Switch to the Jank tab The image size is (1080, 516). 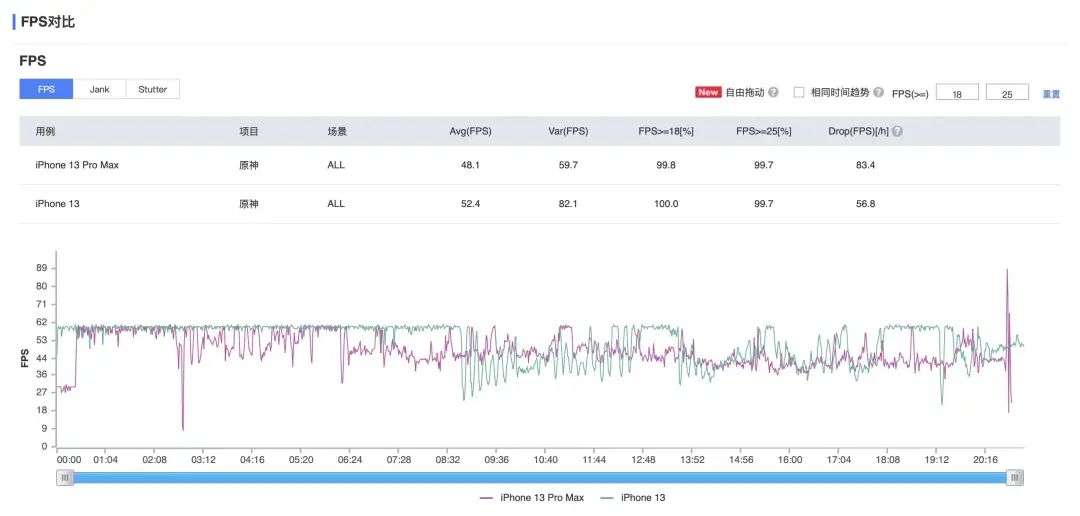(x=100, y=89)
